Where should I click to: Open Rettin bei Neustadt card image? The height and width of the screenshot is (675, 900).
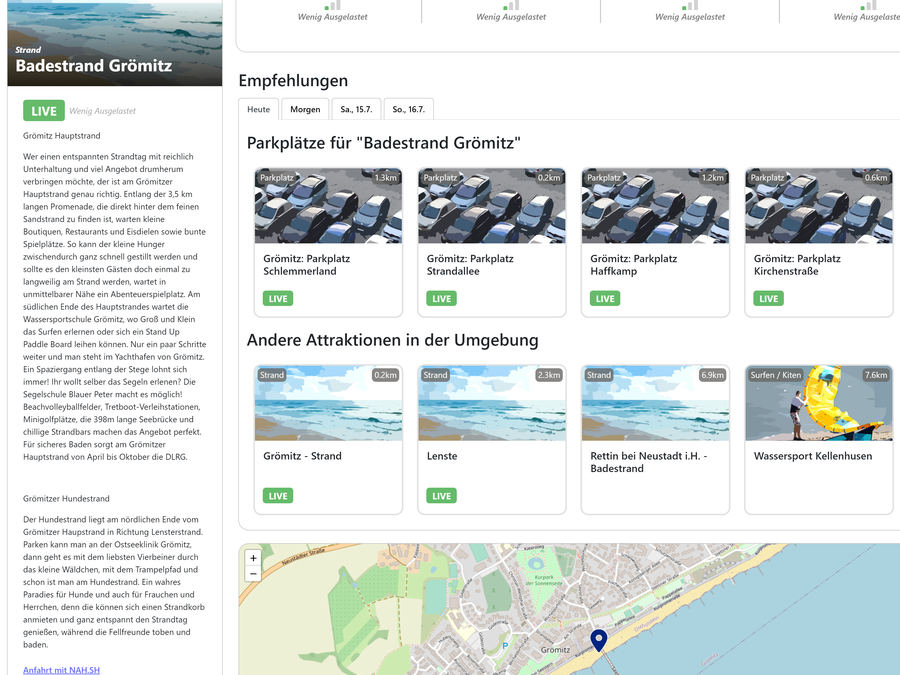655,404
